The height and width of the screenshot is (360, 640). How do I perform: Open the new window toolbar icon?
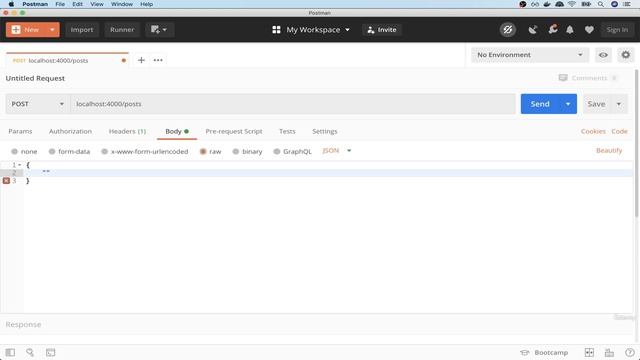tap(159, 30)
